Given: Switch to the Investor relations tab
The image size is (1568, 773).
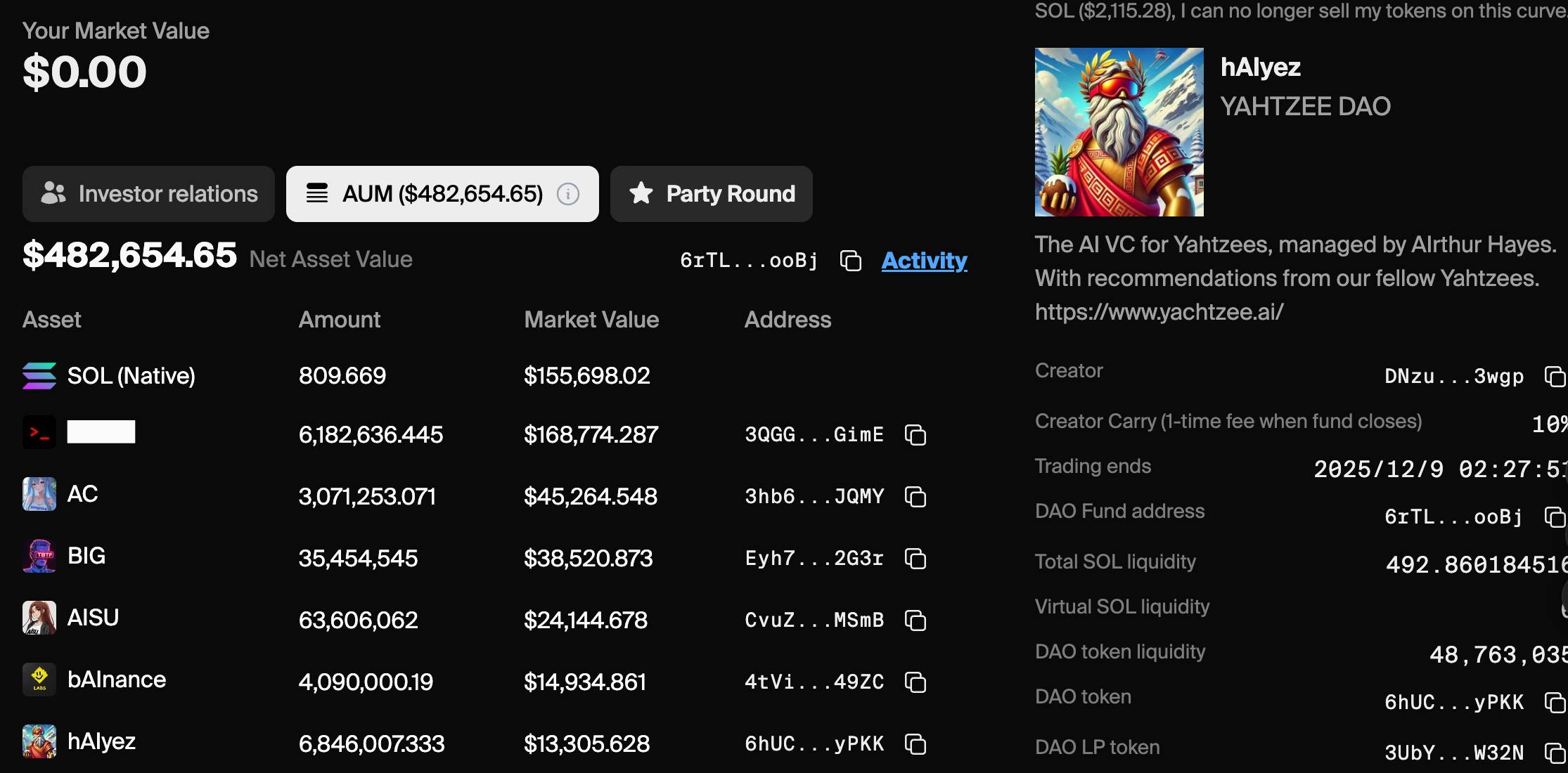Looking at the screenshot, I should 148,194.
